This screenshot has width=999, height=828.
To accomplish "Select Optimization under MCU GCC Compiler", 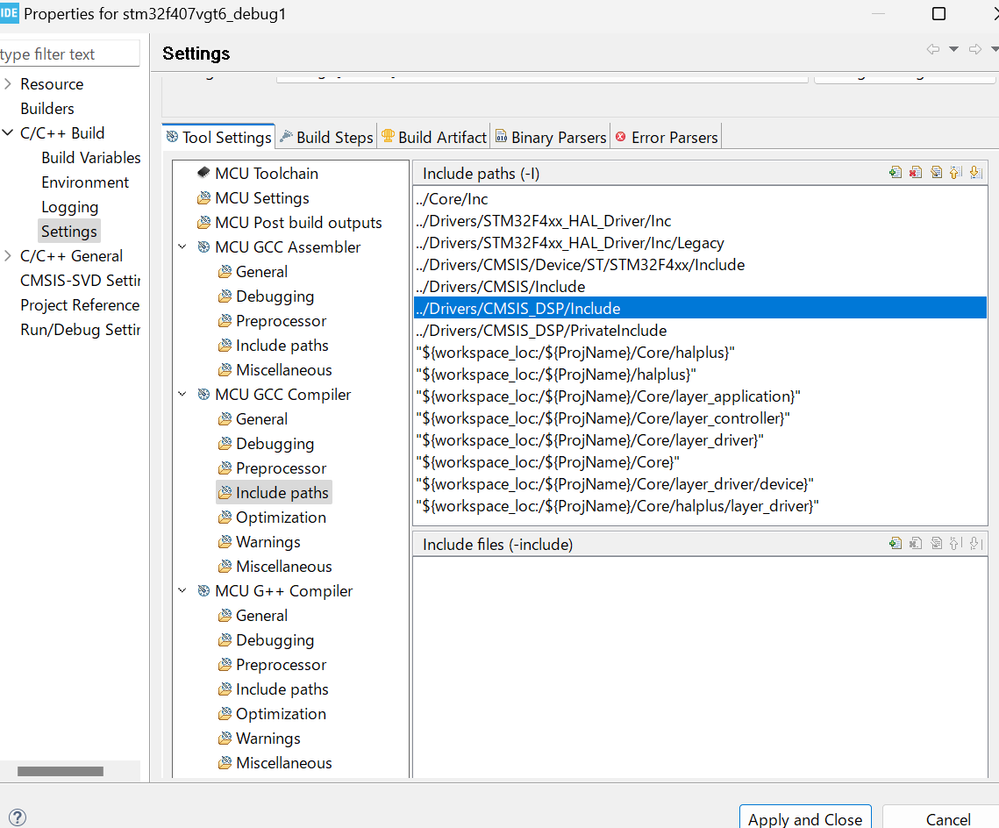I will tap(280, 517).
